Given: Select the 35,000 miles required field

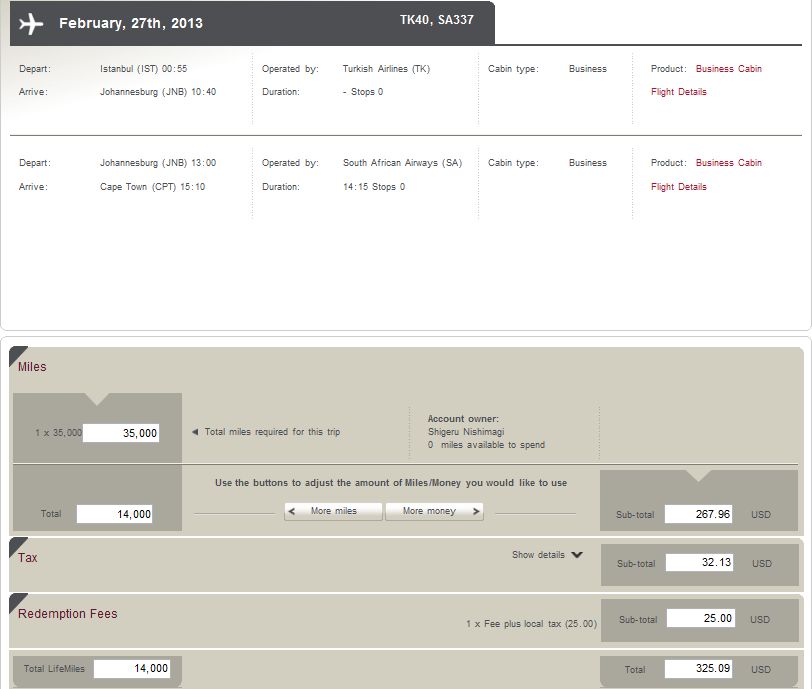Looking at the screenshot, I should (x=121, y=433).
